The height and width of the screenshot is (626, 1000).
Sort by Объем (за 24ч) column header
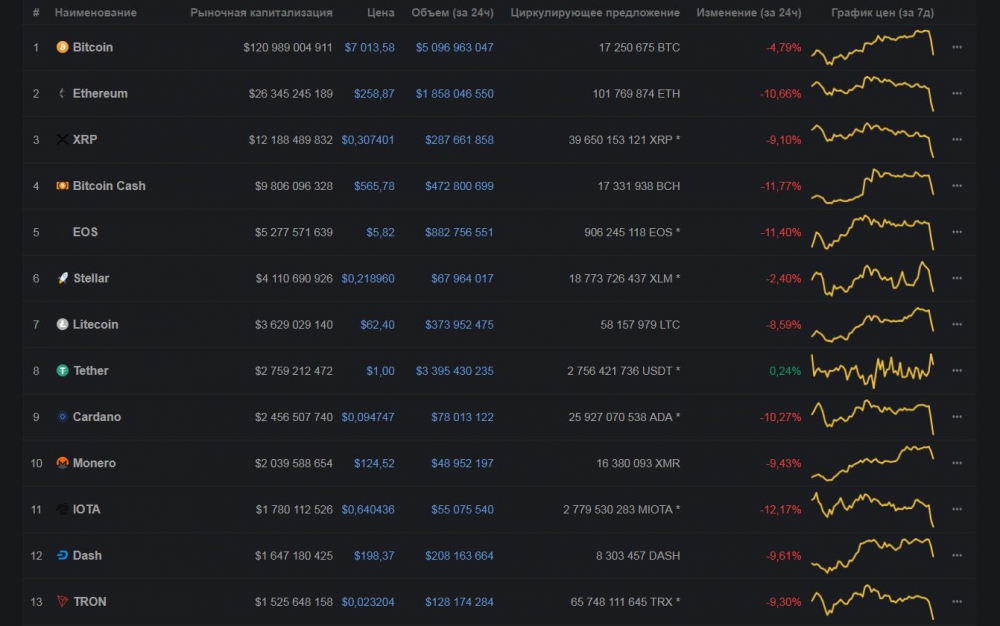tap(453, 13)
